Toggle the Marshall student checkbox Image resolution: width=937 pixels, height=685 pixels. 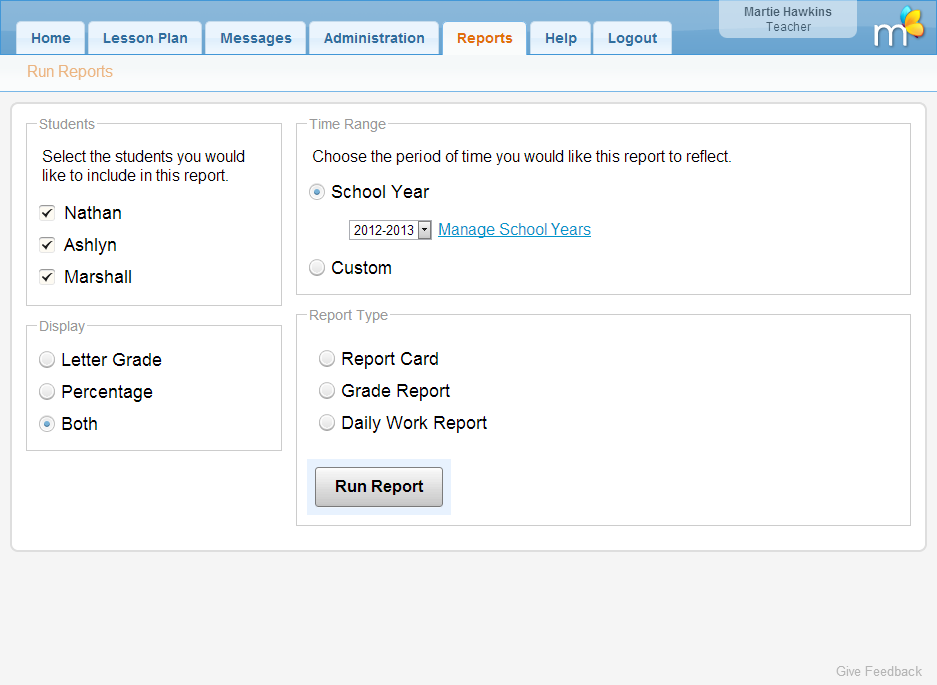(x=47, y=277)
